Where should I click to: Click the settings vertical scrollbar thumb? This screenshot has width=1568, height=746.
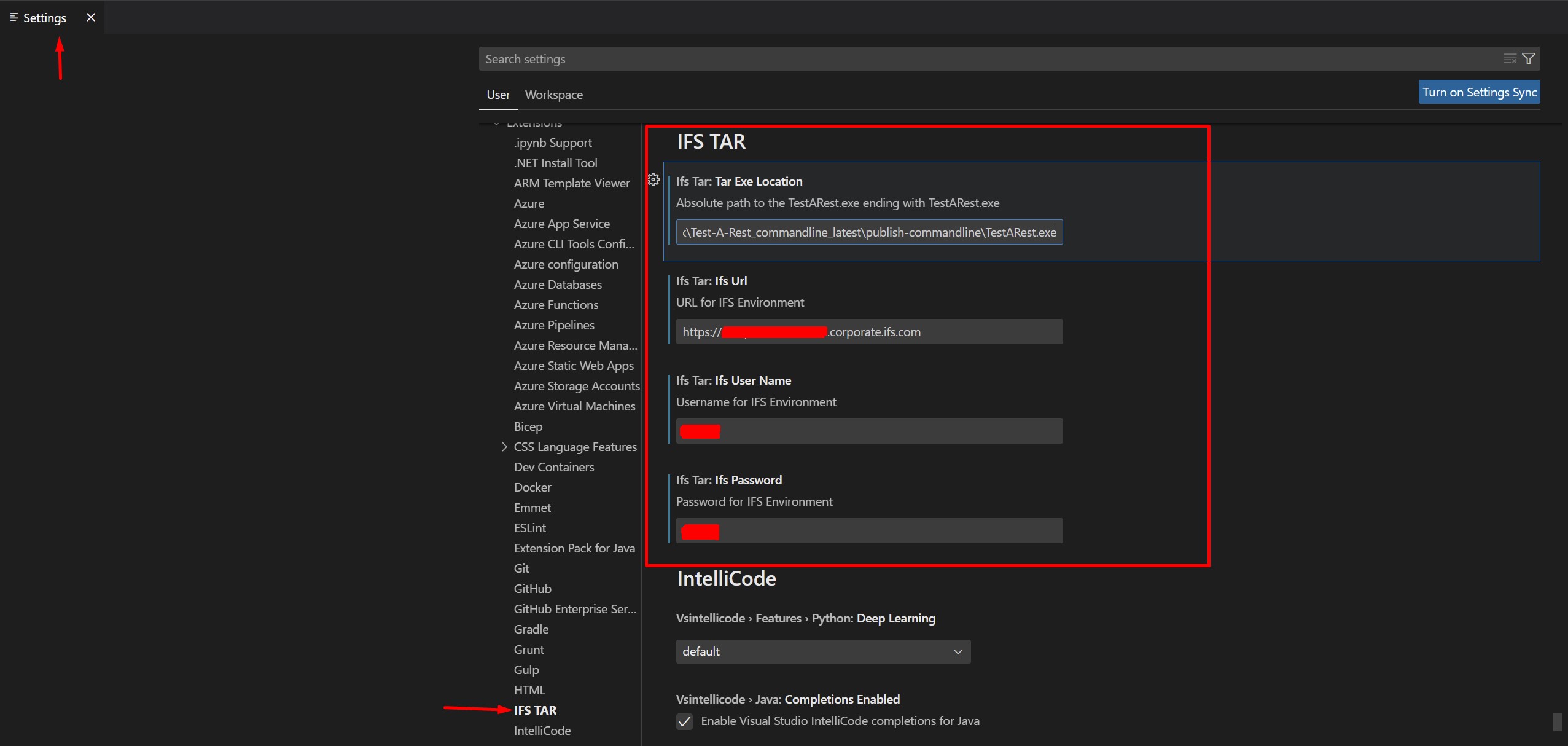click(1558, 721)
